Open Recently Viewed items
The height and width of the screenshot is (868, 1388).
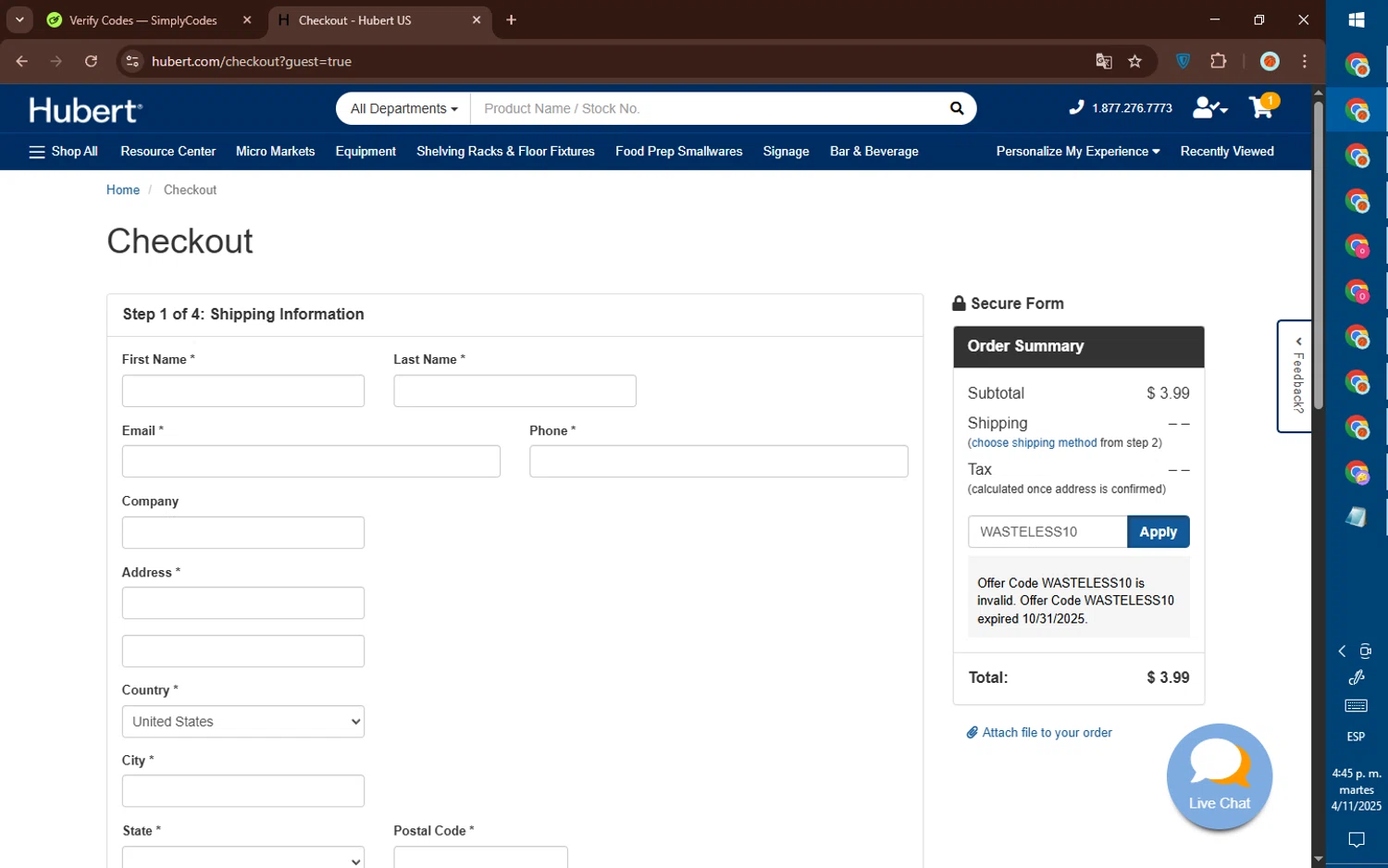click(1227, 152)
